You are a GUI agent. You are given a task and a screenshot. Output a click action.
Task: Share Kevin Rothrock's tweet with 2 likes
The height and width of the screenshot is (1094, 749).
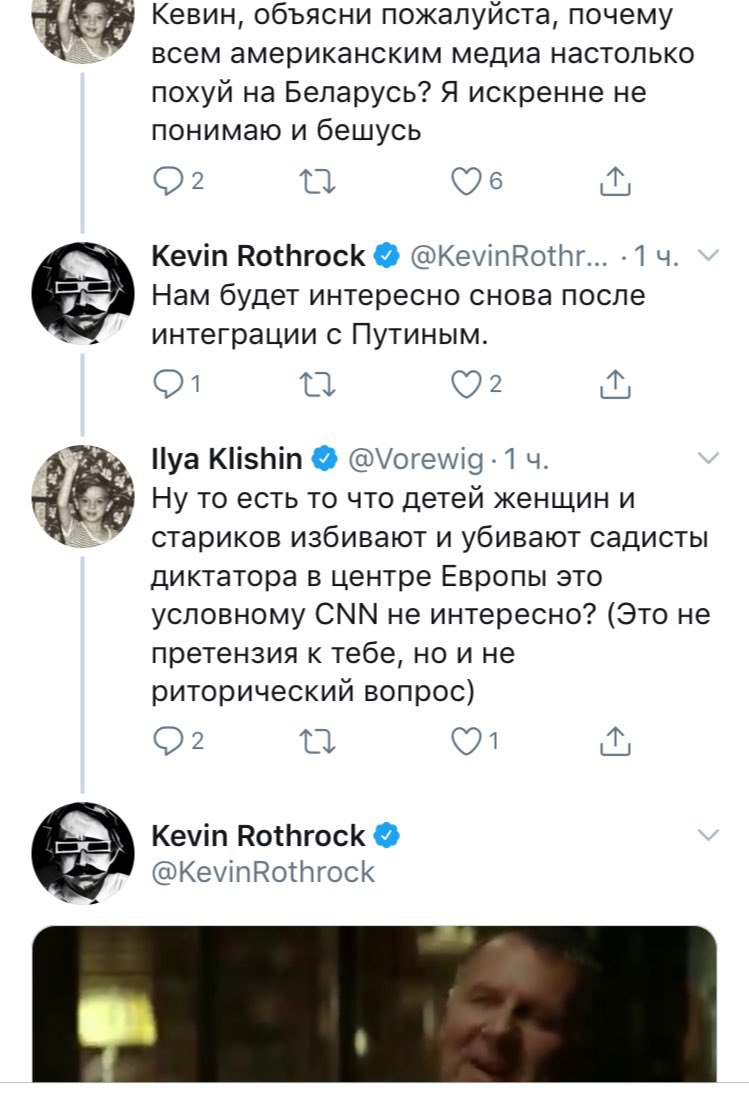click(x=615, y=384)
